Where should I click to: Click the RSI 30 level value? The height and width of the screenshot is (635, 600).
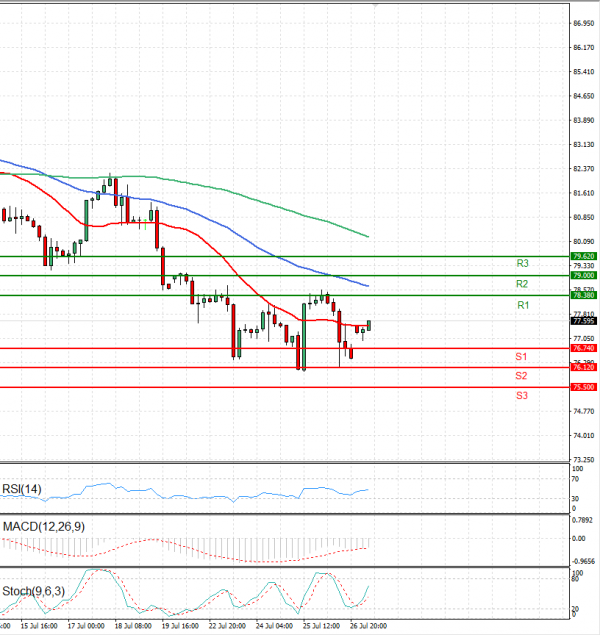tap(575, 499)
